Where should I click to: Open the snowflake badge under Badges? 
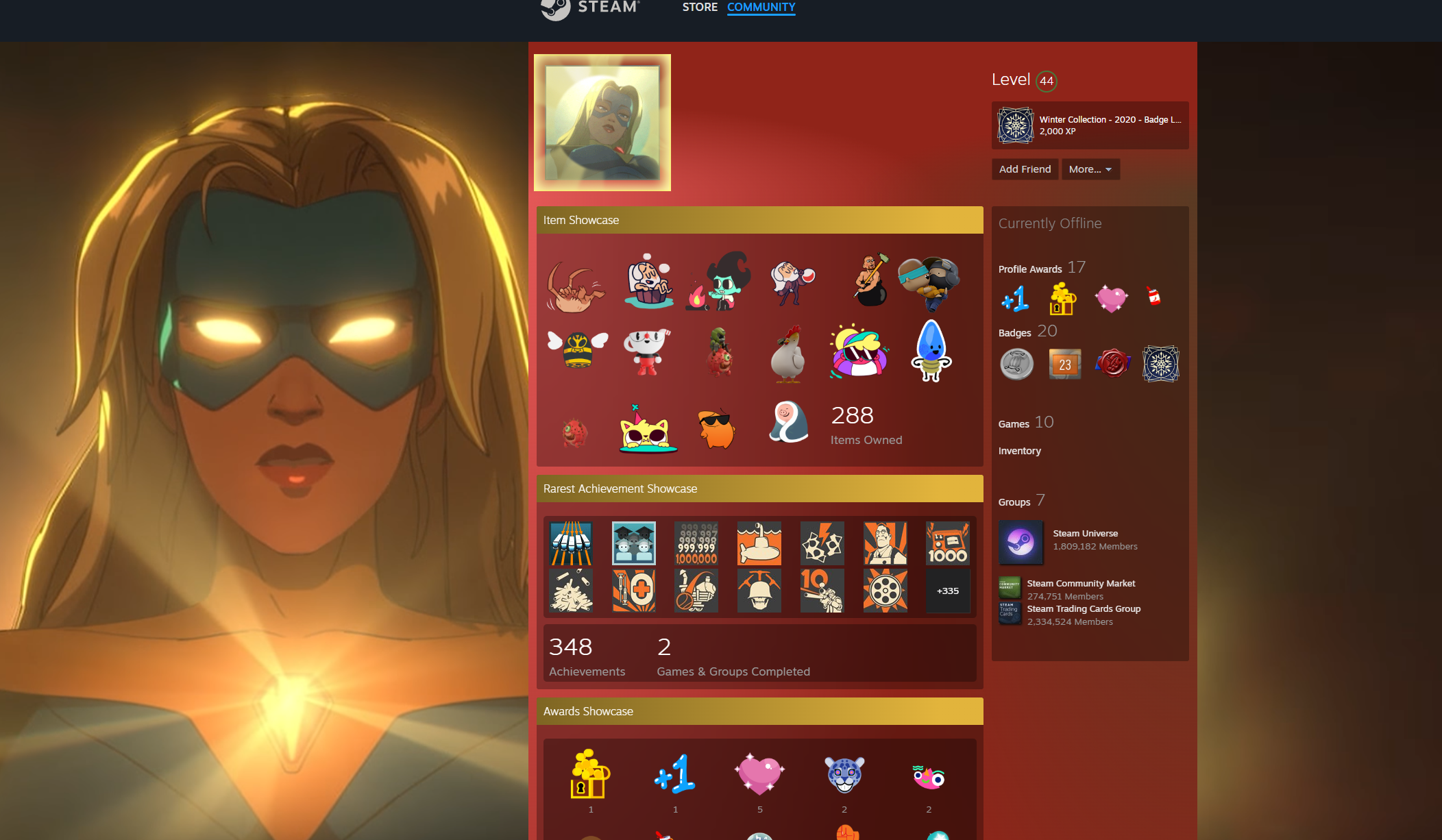(x=1160, y=364)
